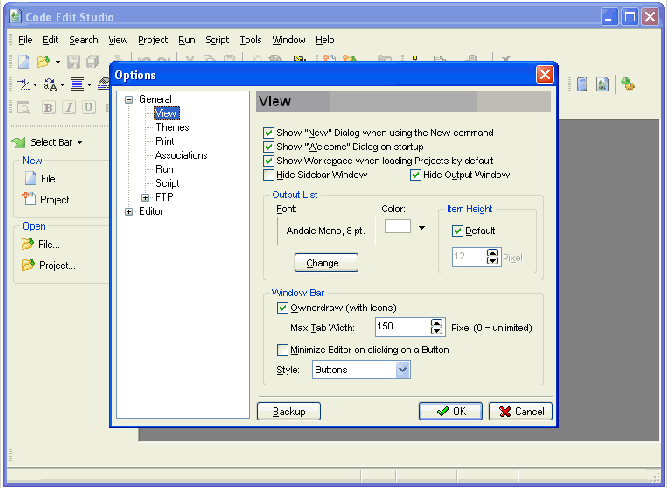Image resolution: width=667 pixels, height=488 pixels.
Task: Open the Edit menu
Action: point(50,40)
